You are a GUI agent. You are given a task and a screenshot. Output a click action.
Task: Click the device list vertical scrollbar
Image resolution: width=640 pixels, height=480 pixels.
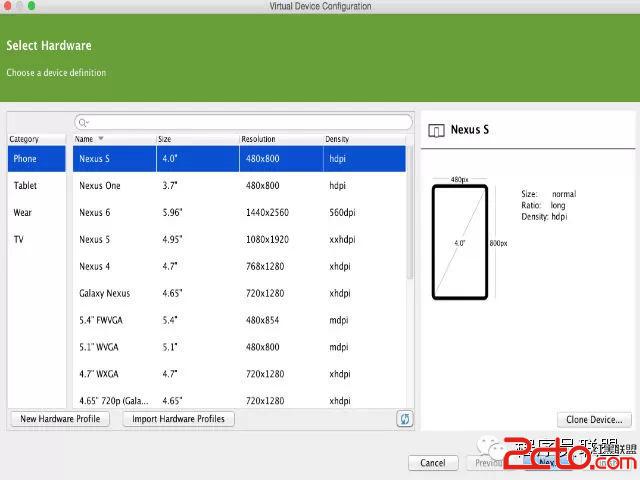410,212
